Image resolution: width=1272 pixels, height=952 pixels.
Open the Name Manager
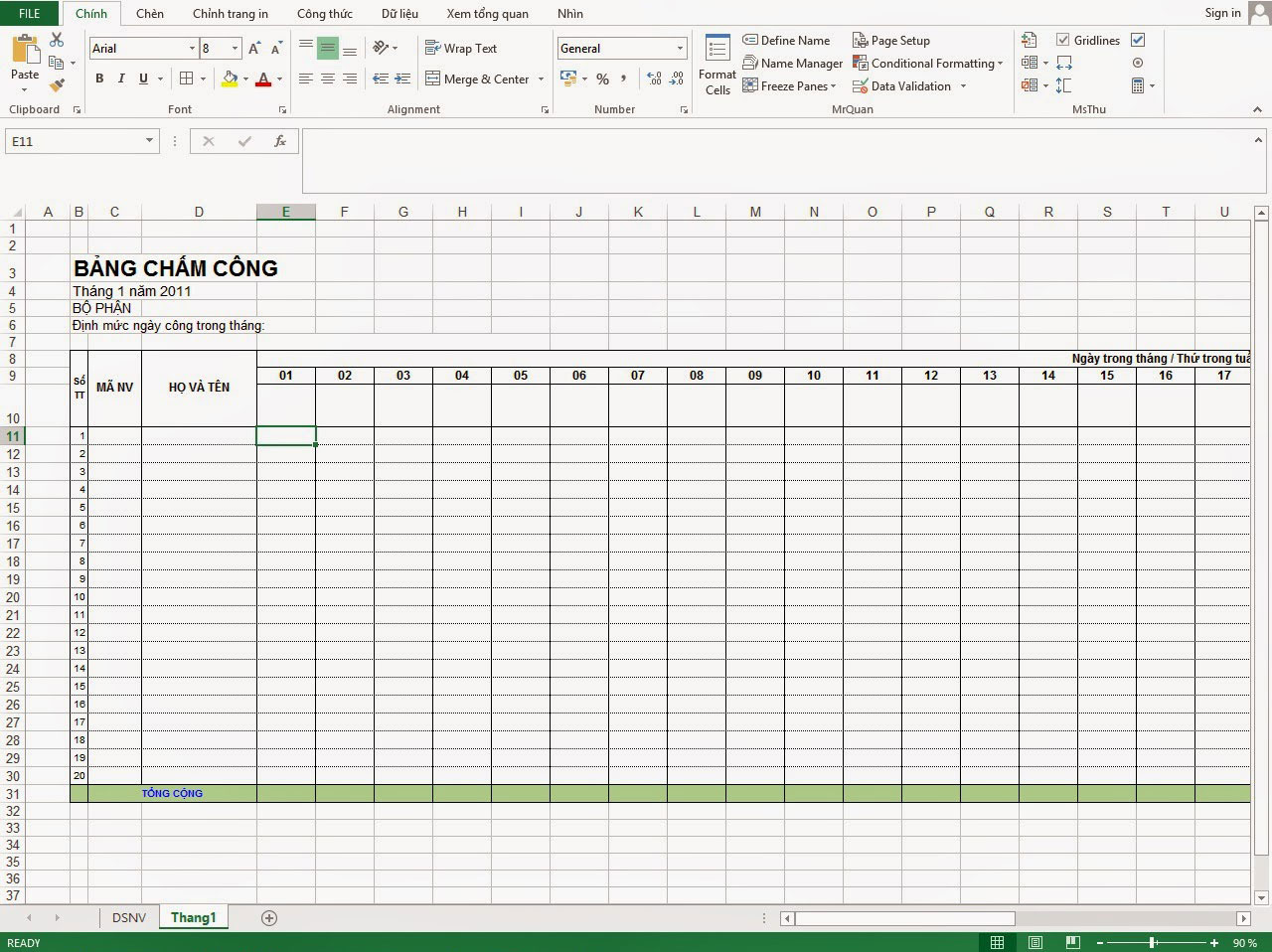[792, 63]
